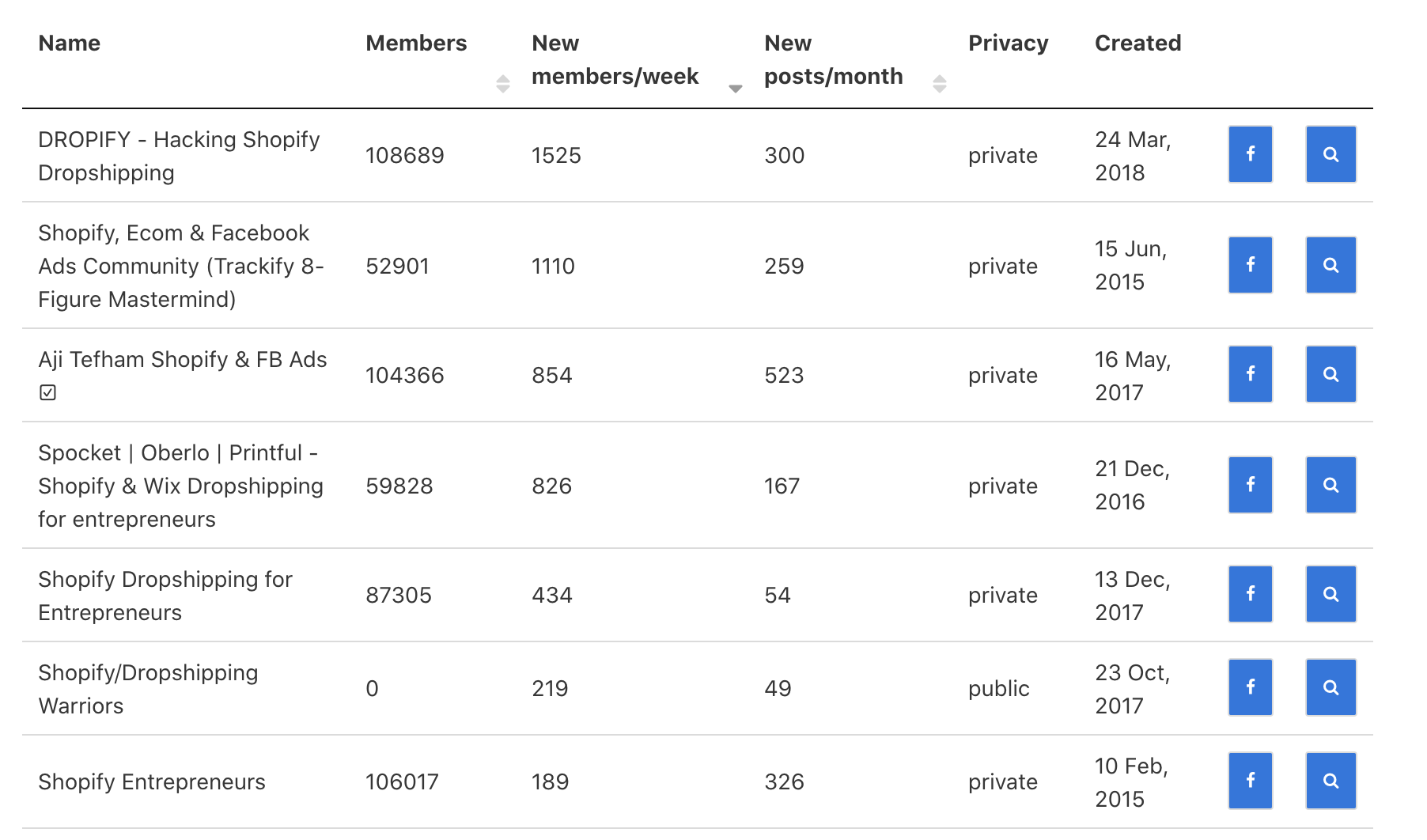The width and height of the screenshot is (1427, 840).
Task: Toggle sort arrow on New members/week
Action: 735,88
